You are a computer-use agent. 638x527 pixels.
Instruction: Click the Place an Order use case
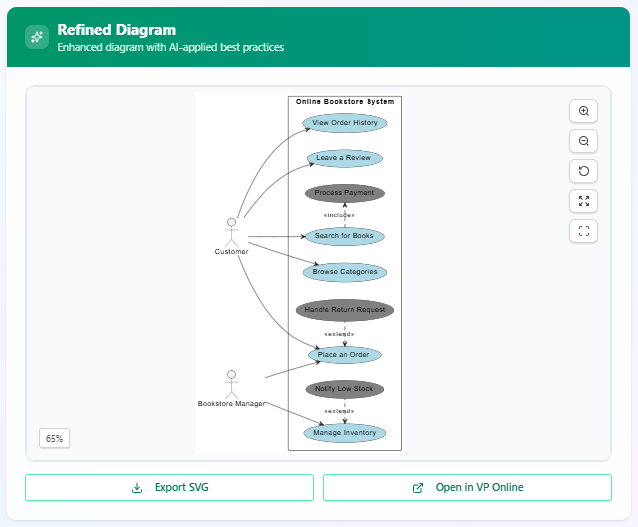coord(345,354)
